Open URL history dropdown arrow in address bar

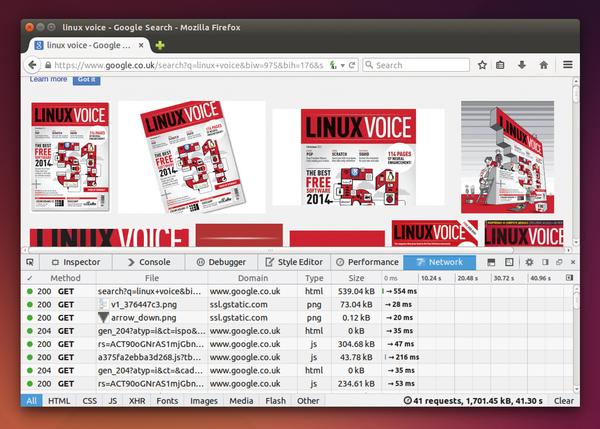tap(343, 65)
